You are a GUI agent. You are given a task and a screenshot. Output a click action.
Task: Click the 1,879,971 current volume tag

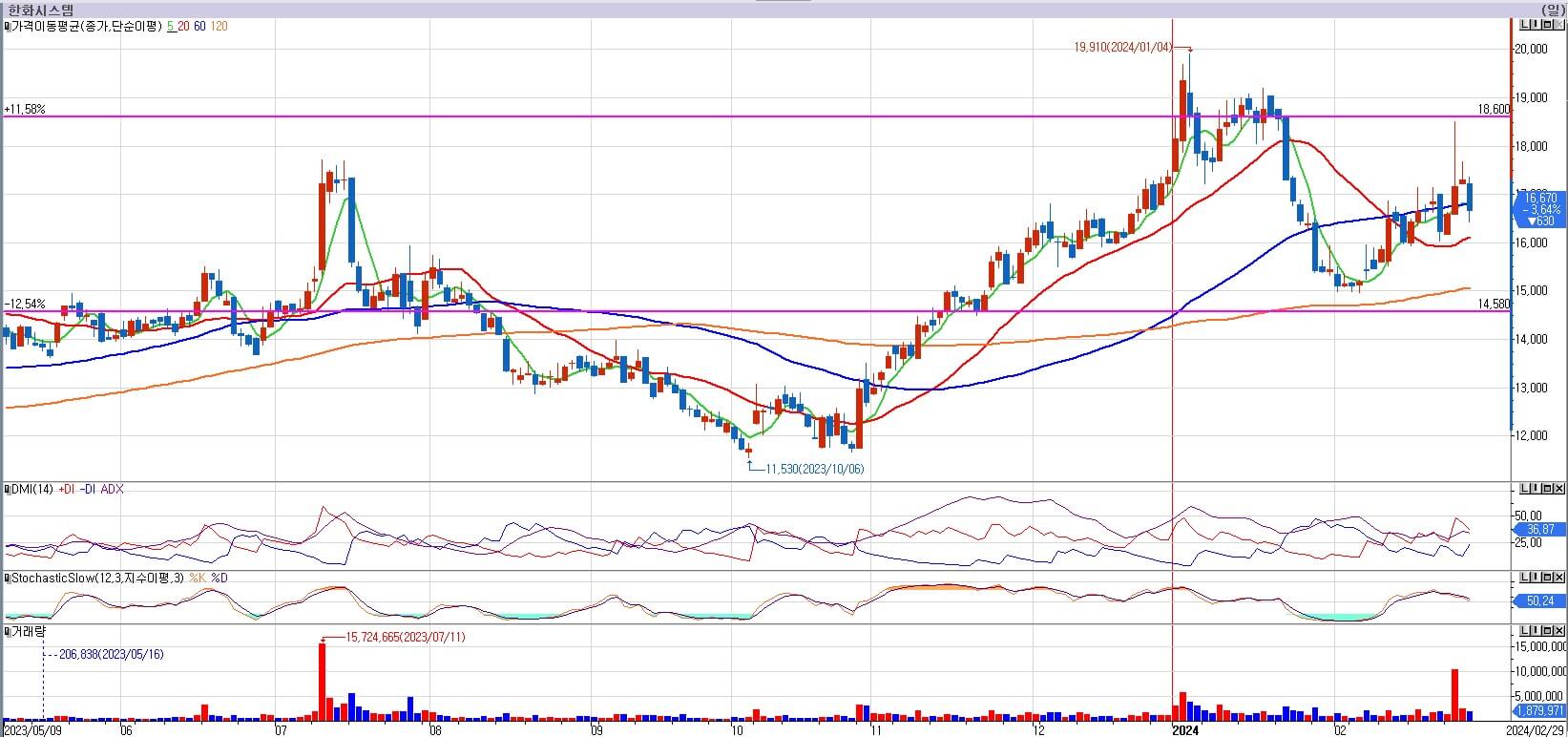(x=1540, y=710)
